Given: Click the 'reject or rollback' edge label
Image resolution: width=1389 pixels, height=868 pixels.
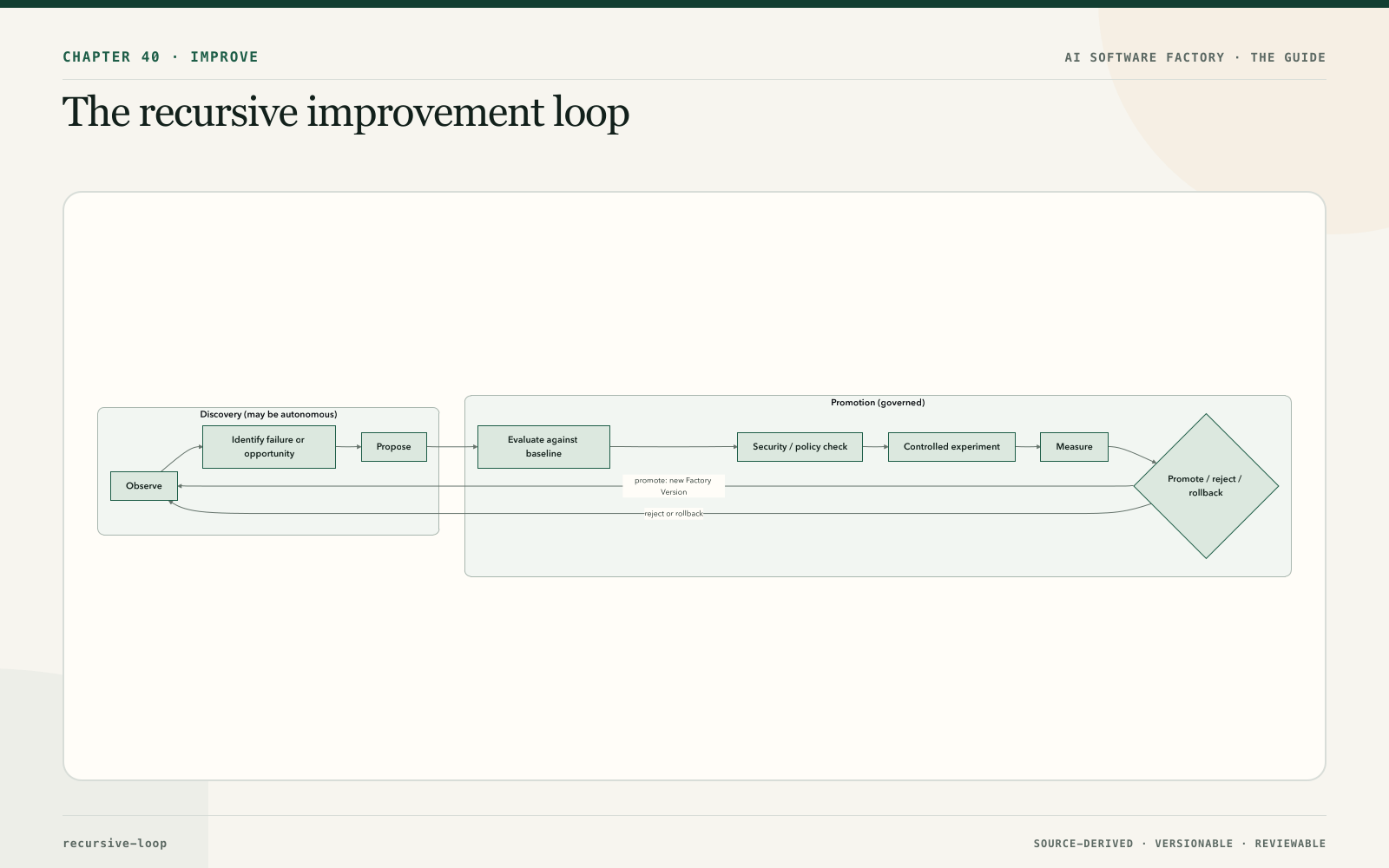Looking at the screenshot, I should [x=674, y=514].
